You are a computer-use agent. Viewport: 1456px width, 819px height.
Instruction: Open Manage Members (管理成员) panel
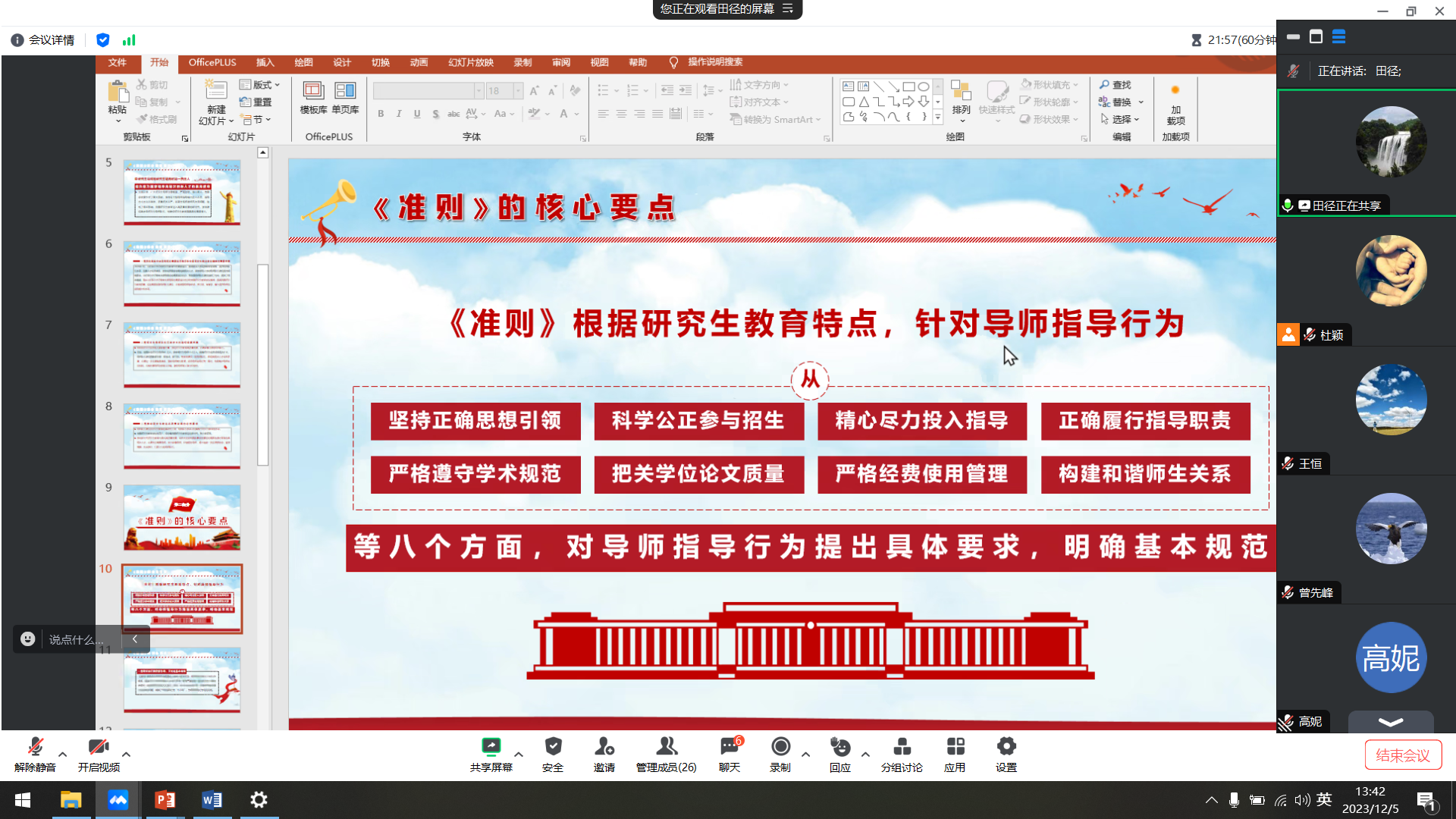(666, 747)
